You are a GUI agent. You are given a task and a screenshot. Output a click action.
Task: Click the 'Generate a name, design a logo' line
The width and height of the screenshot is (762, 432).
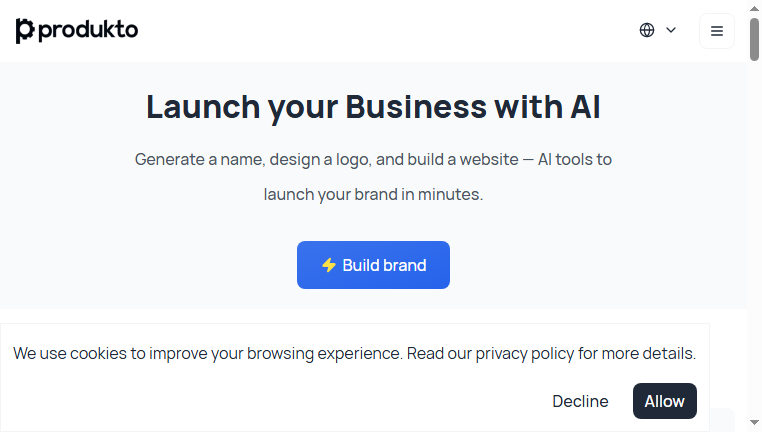click(373, 159)
